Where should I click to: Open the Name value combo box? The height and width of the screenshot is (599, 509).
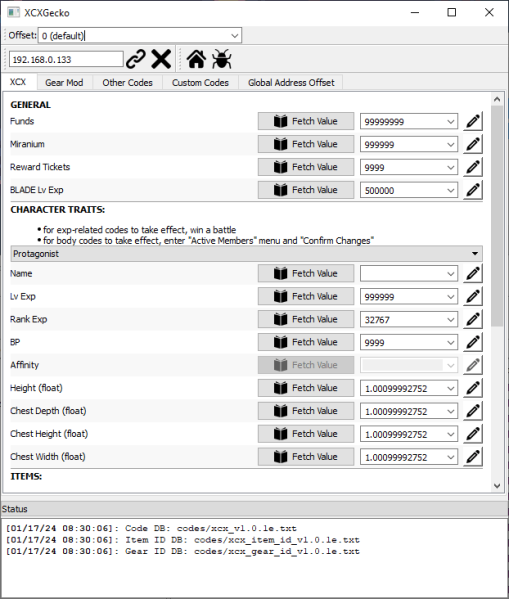[x=409, y=274]
